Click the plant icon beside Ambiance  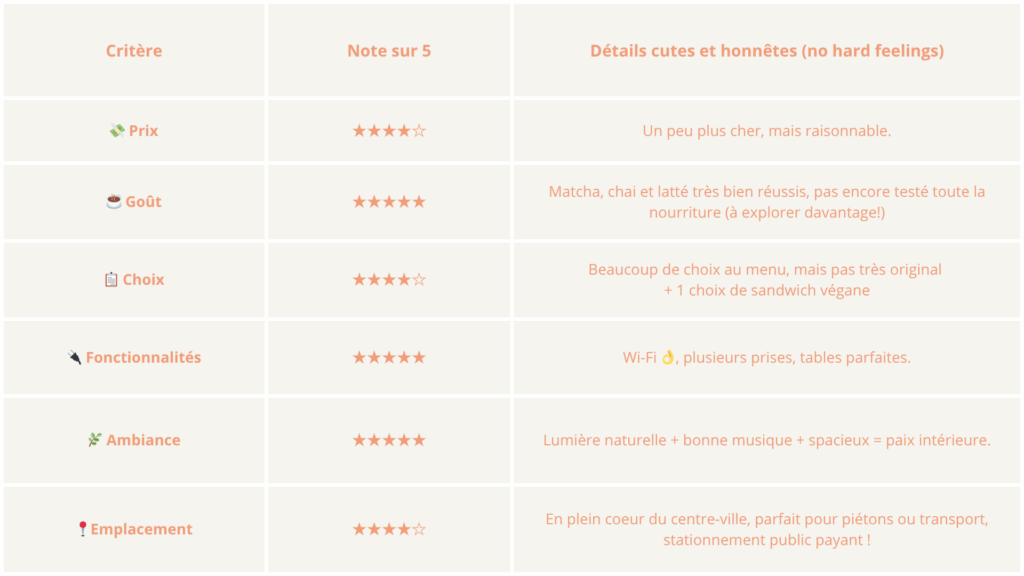[x=95, y=440]
